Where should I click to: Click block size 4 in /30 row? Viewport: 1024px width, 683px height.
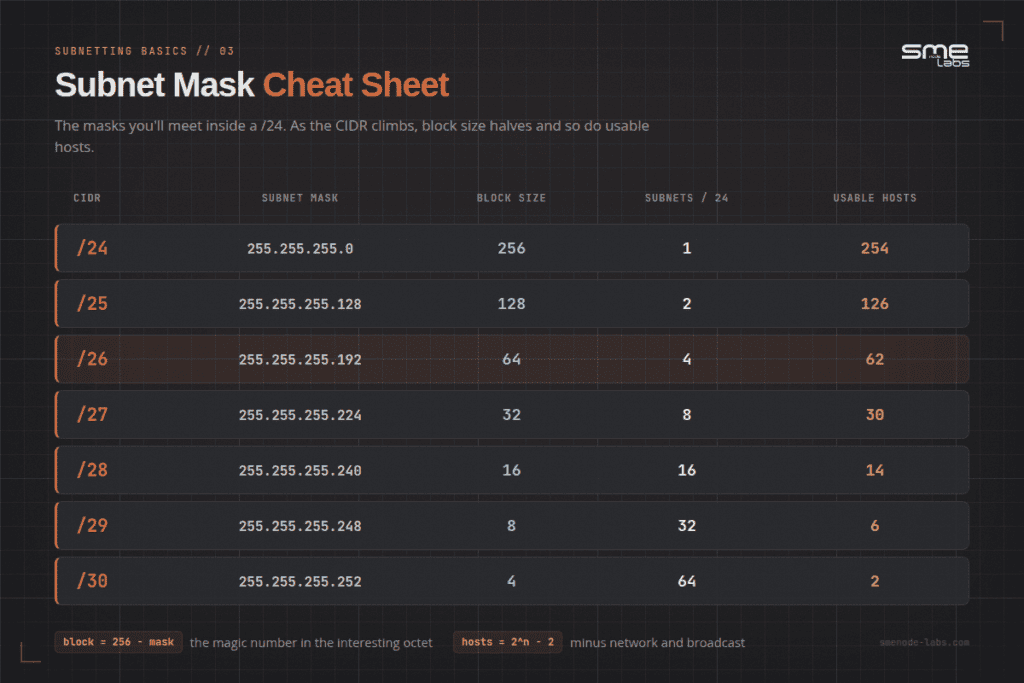511,581
